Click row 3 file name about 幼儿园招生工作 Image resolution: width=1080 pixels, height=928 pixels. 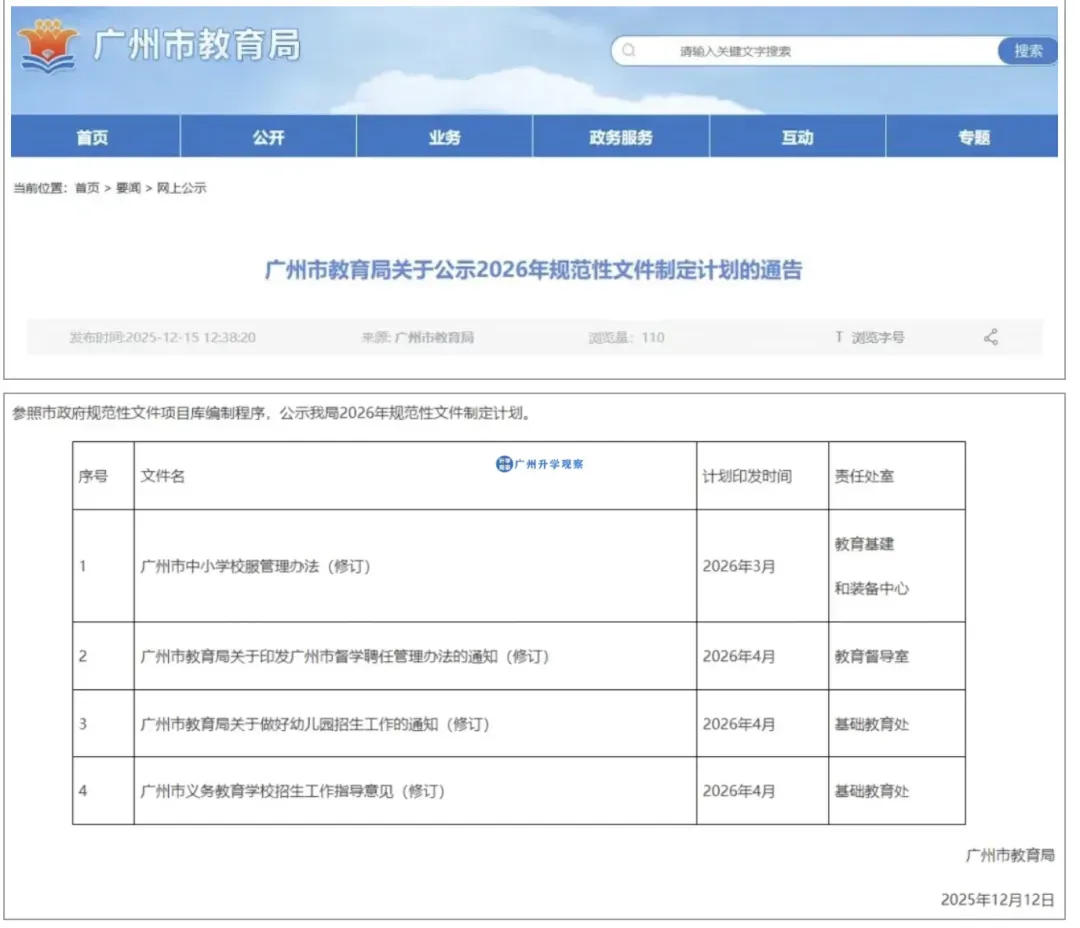click(x=315, y=724)
